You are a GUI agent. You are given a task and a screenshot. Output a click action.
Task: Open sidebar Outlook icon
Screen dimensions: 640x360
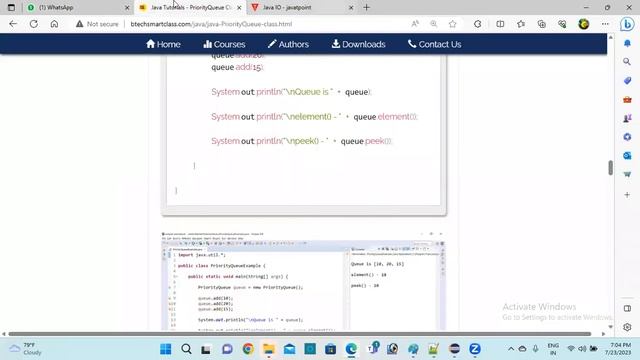pos(627,156)
